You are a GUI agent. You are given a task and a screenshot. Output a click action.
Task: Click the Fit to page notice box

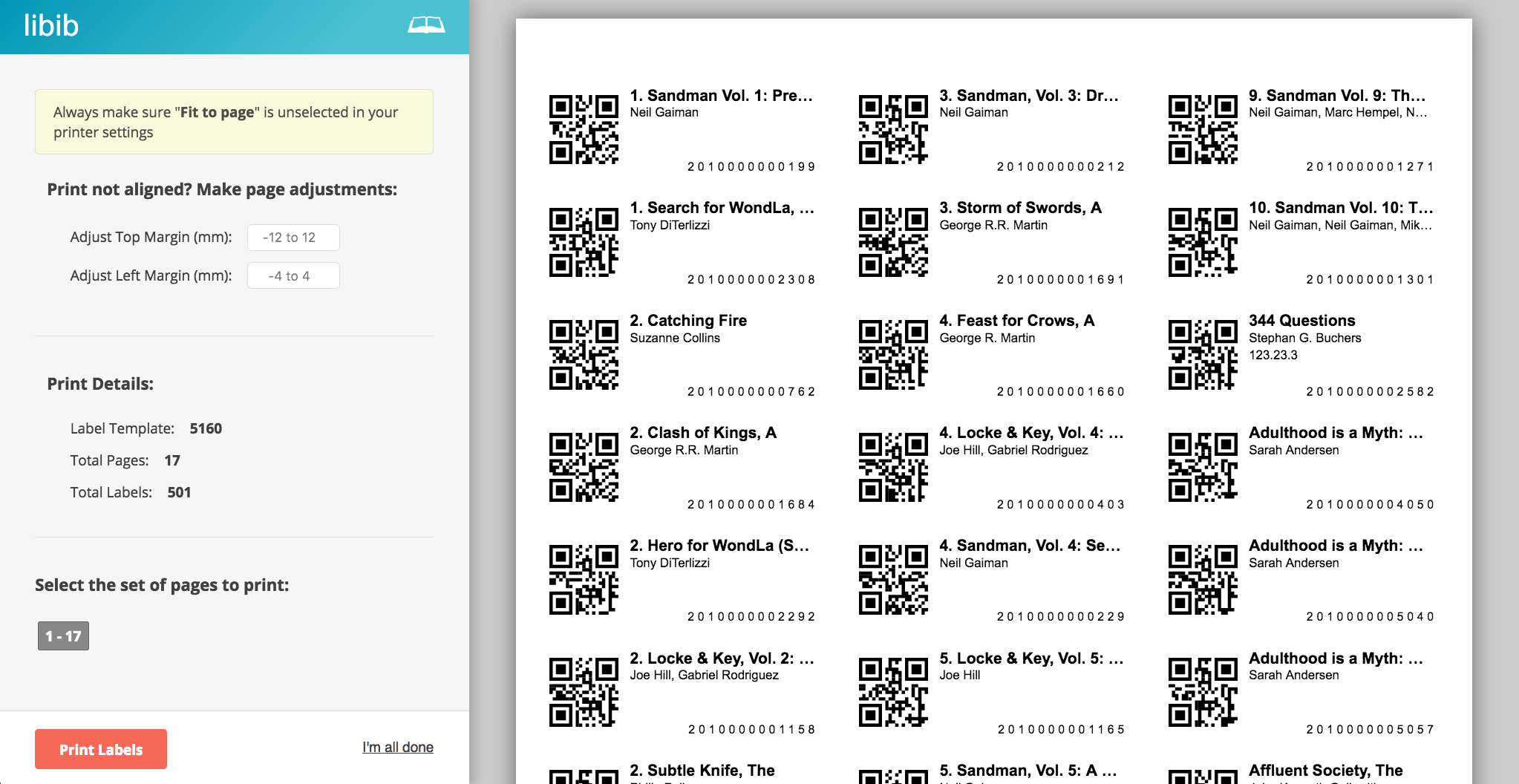(x=234, y=122)
